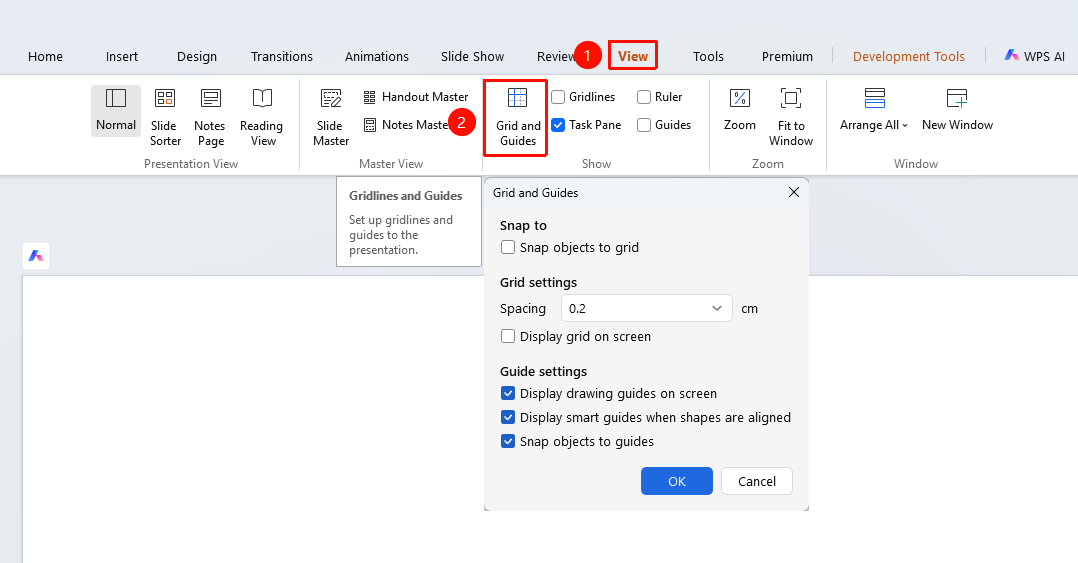Confirm with the OK button
The width and height of the screenshot is (1078, 563).
click(676, 481)
